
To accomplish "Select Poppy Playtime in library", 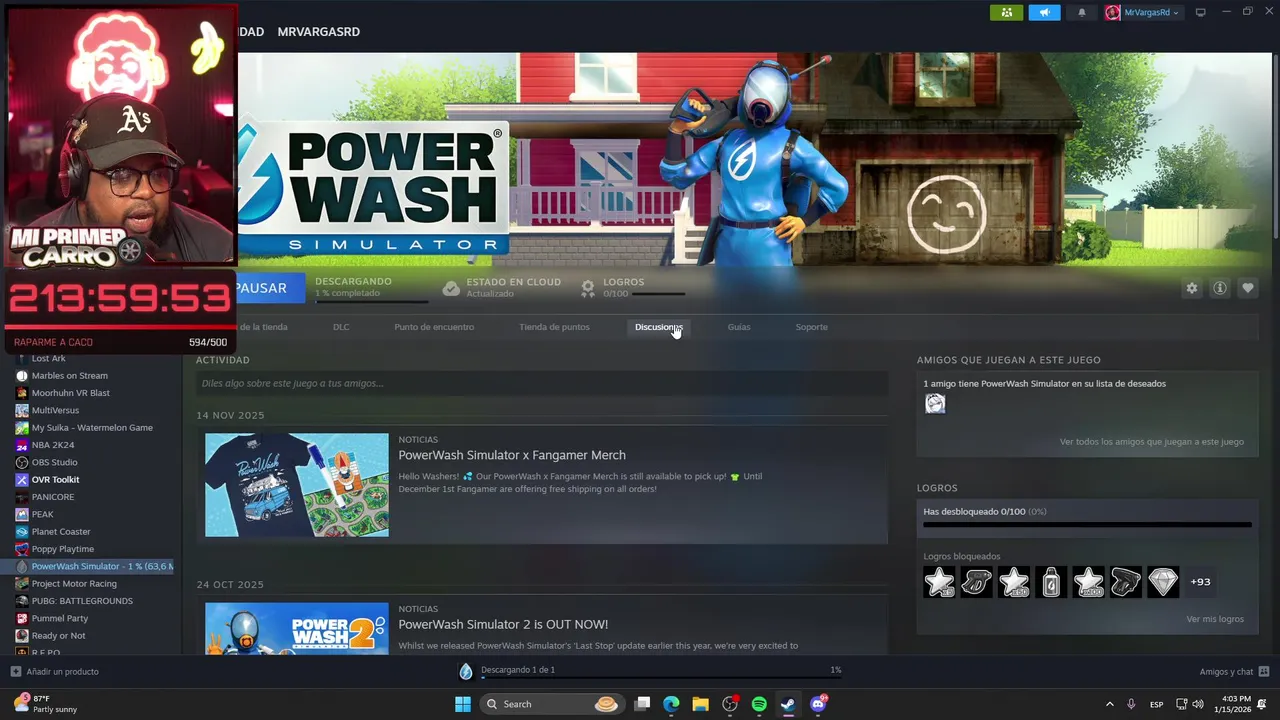I will pyautogui.click(x=62, y=549).
